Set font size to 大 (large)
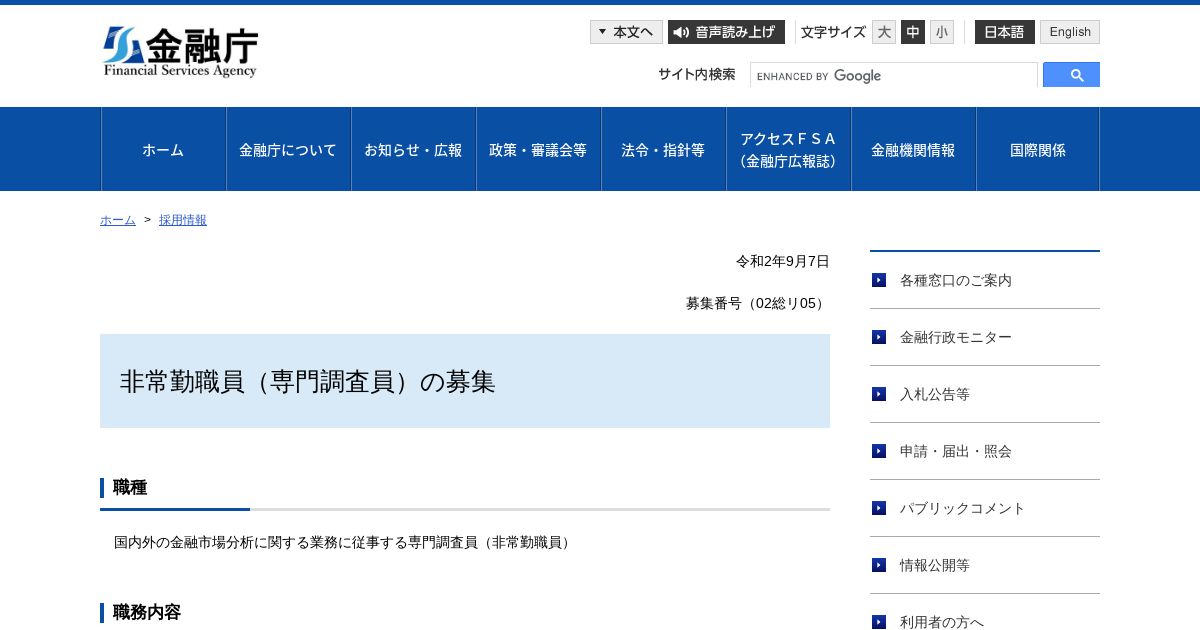The height and width of the screenshot is (630, 1200). tap(884, 32)
